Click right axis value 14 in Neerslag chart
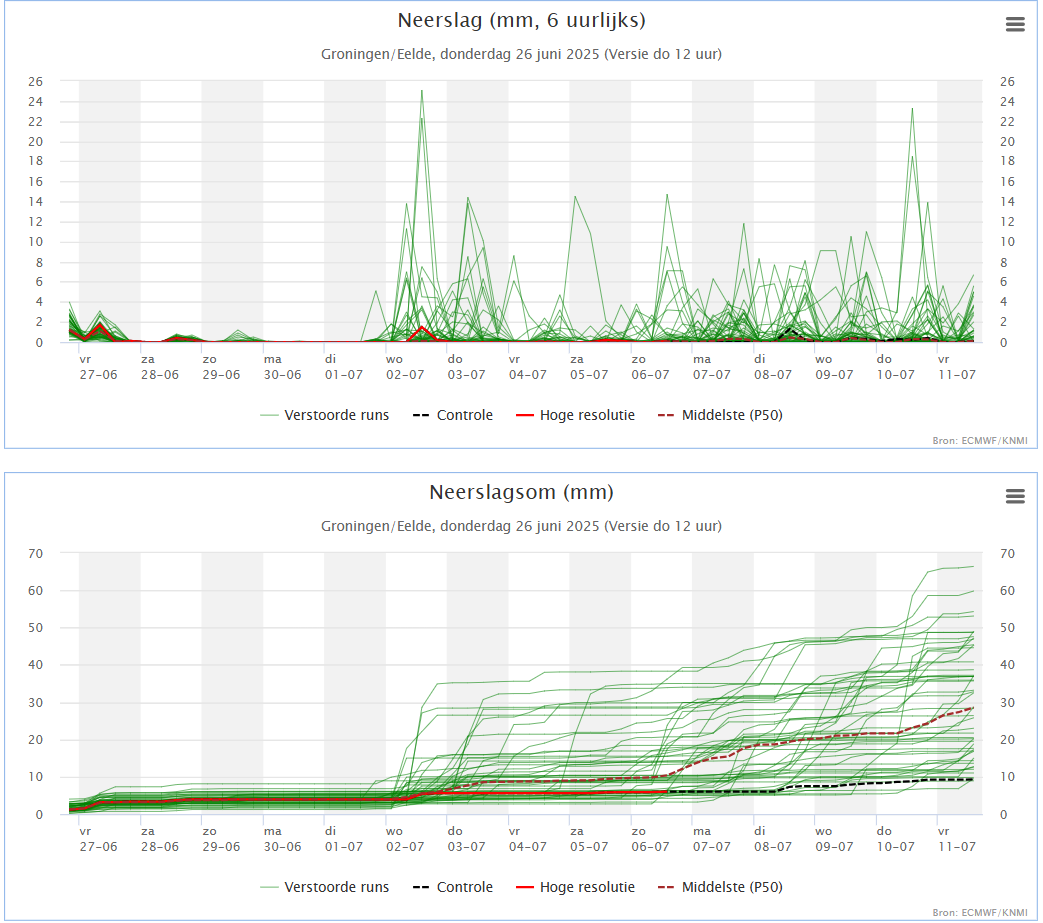Viewport: 1043px width, 923px height. (x=1007, y=201)
